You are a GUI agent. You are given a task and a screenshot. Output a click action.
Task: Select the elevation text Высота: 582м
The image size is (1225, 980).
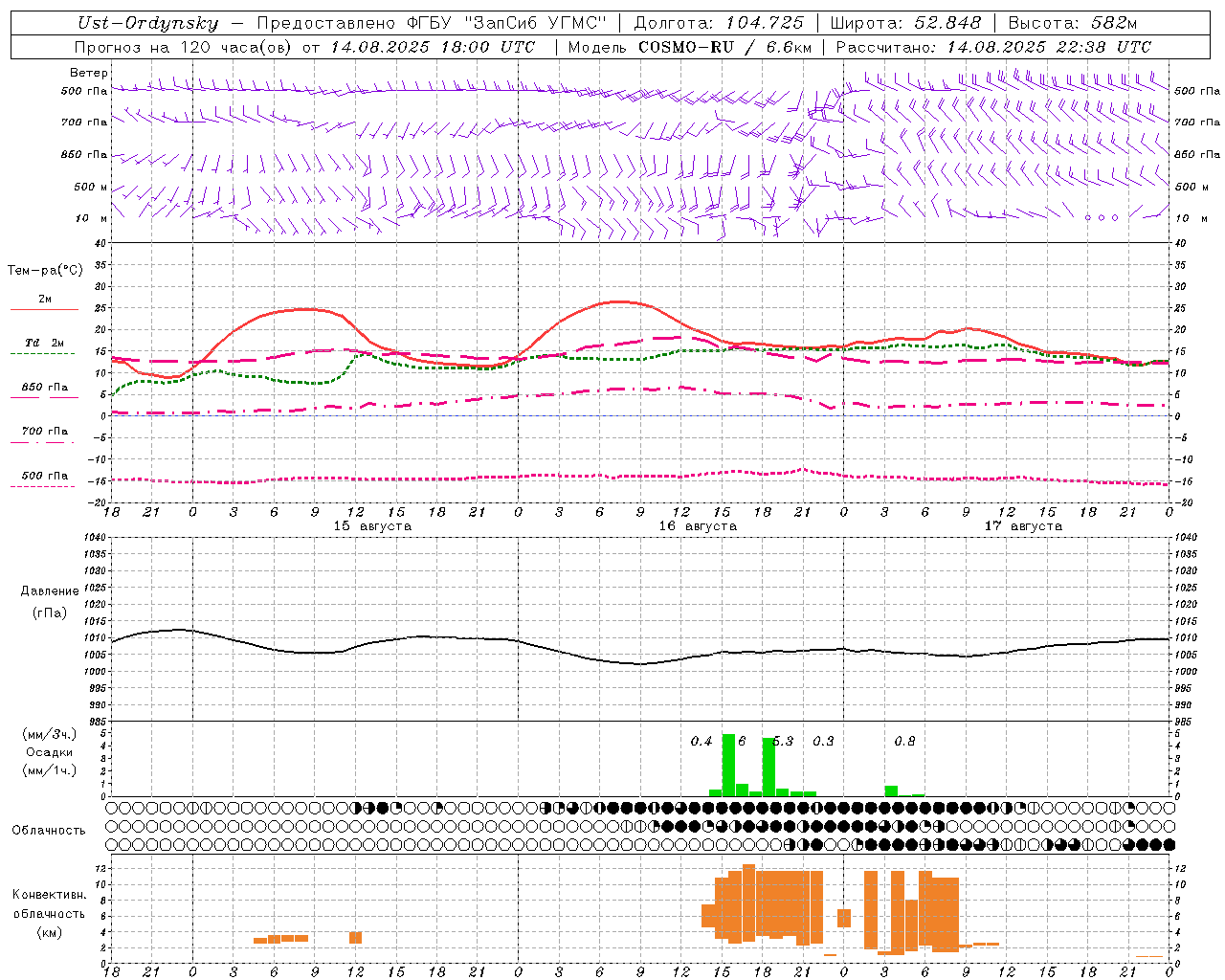click(1073, 24)
